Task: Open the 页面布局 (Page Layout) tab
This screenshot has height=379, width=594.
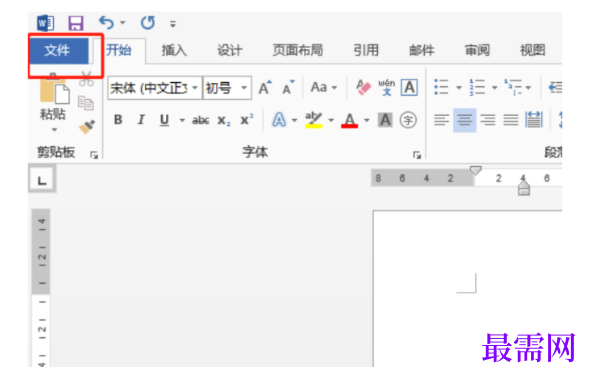Action: 298,50
